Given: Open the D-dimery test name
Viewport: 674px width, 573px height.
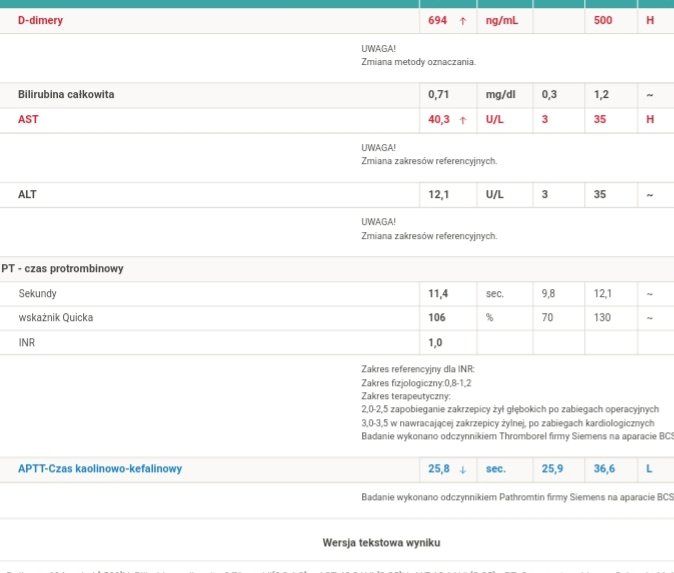Looking at the screenshot, I should (41, 21).
